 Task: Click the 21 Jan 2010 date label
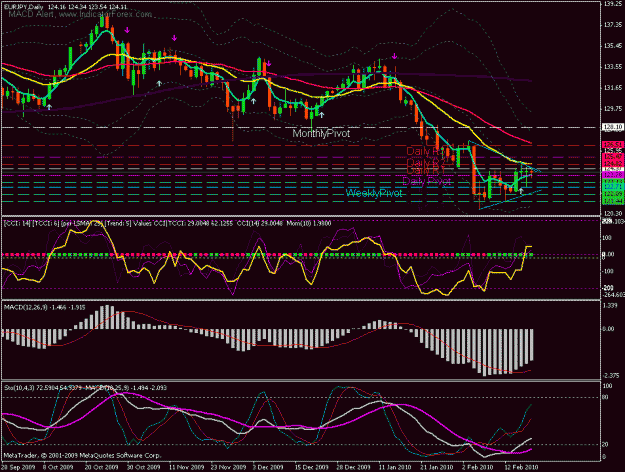(437, 467)
